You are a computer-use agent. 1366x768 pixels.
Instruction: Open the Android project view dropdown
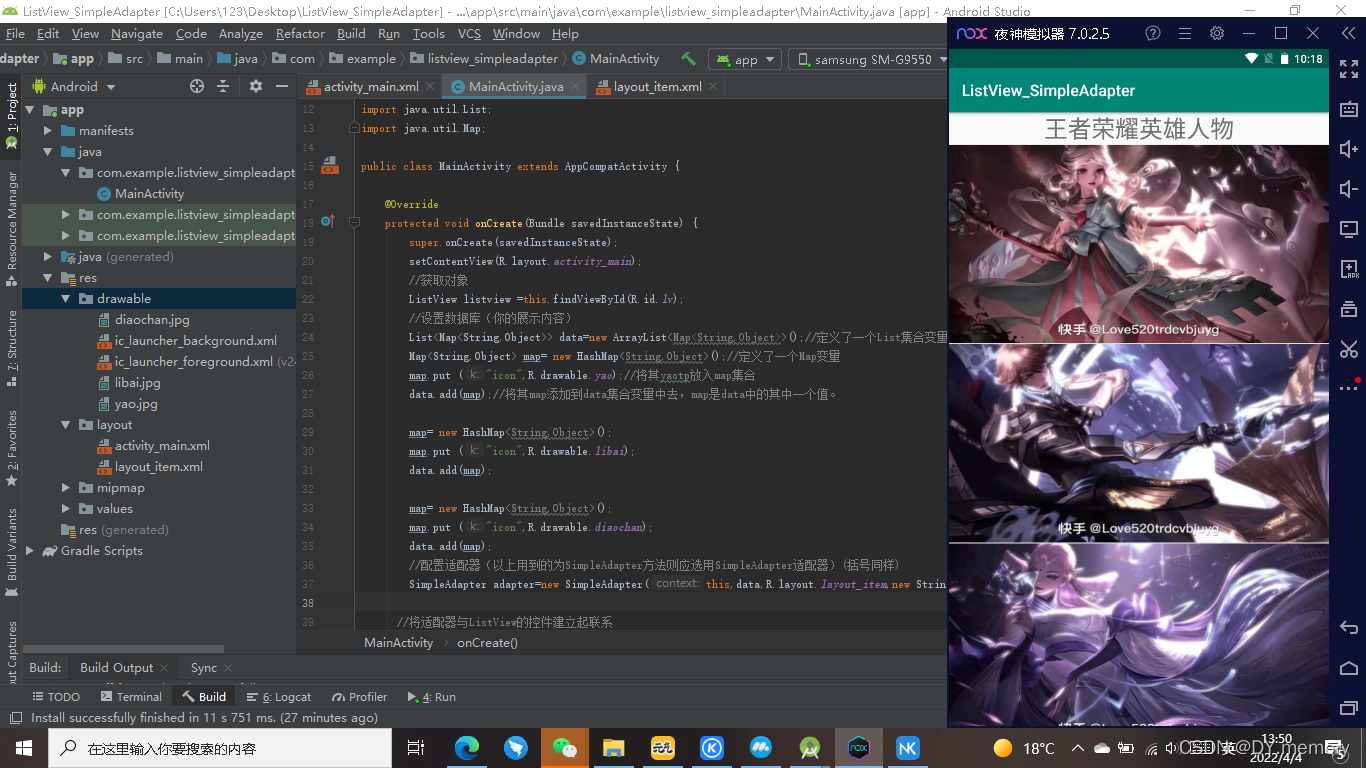point(75,87)
